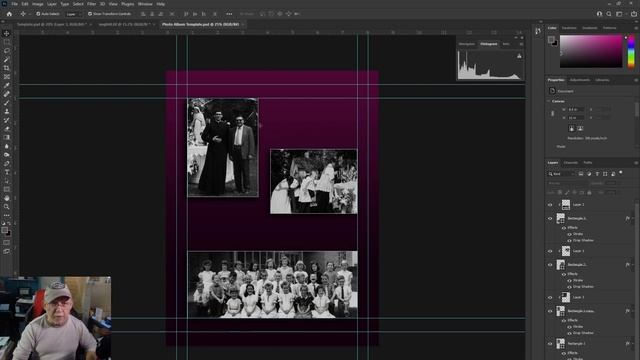Select the Eyedropper tool
The height and width of the screenshot is (360, 640).
[x=7, y=85]
